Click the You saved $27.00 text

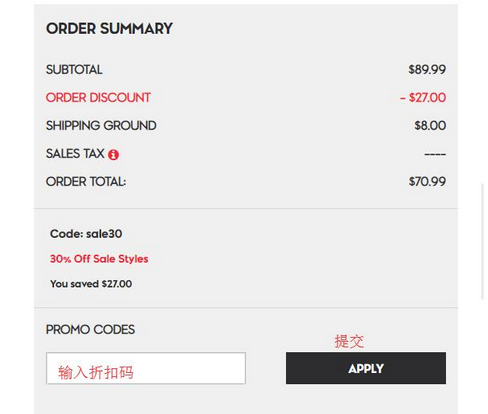(91, 284)
